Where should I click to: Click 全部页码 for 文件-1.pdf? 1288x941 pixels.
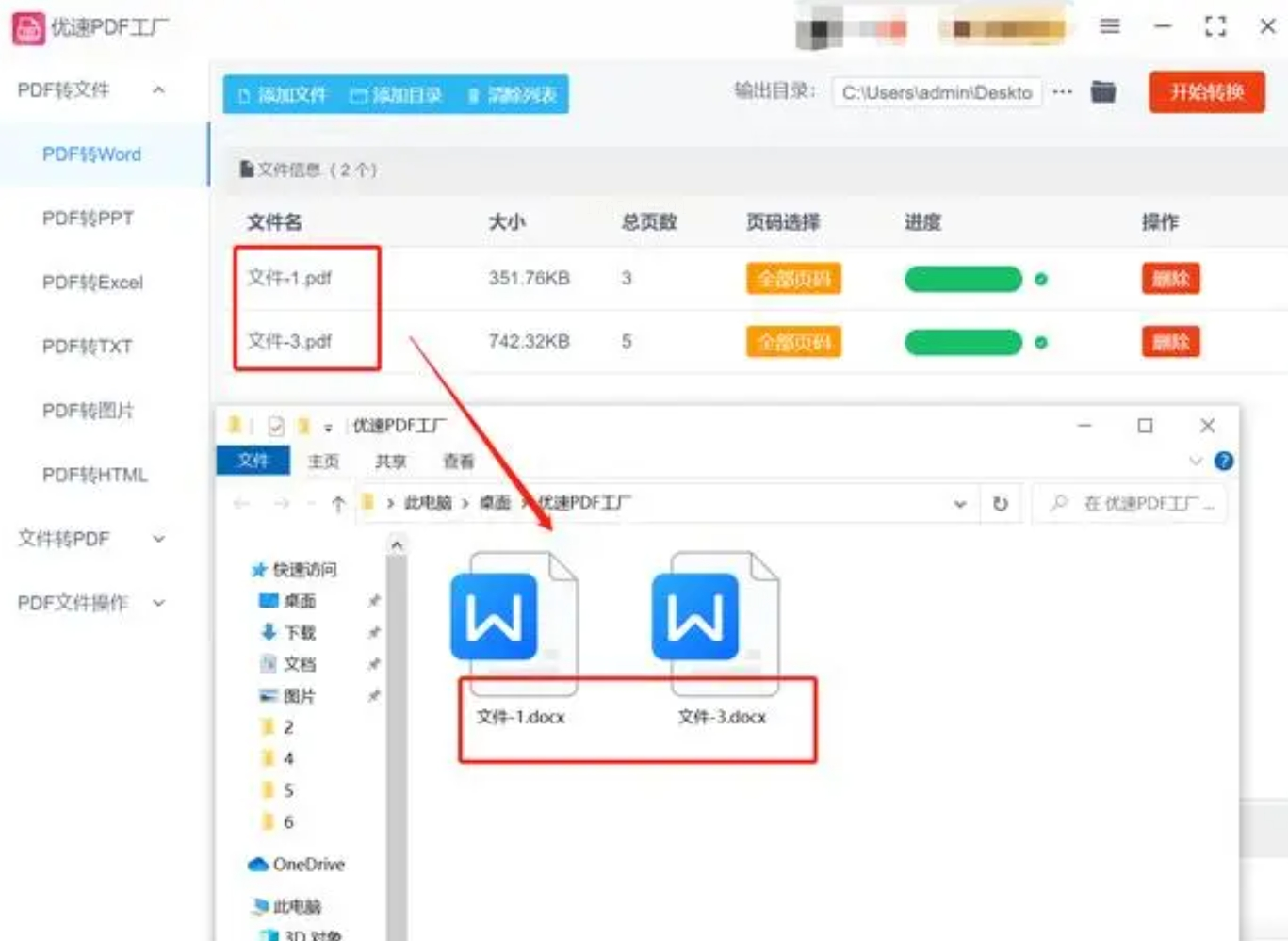point(793,279)
